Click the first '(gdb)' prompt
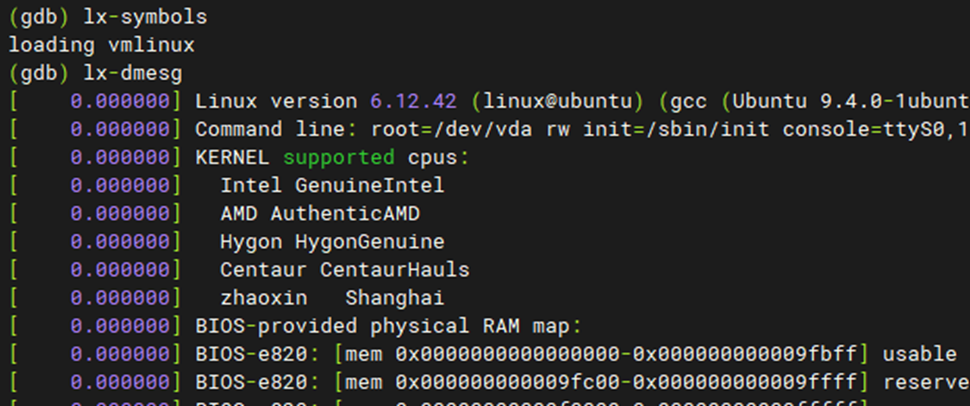970x406 pixels. pyautogui.click(x=40, y=17)
